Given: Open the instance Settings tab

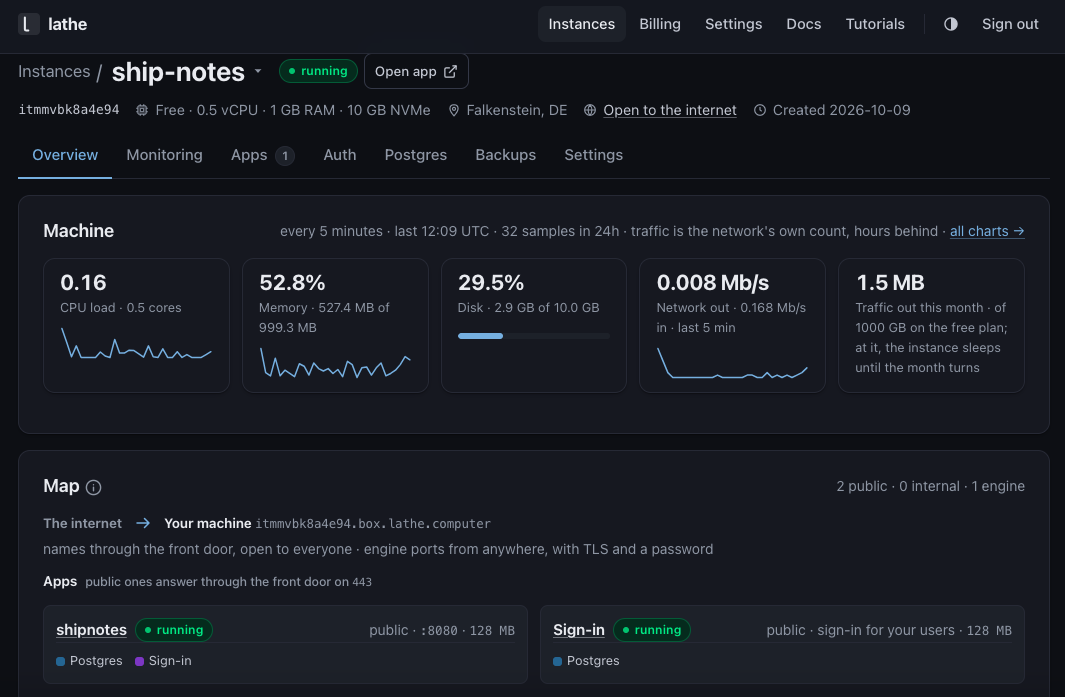Looking at the screenshot, I should point(594,155).
